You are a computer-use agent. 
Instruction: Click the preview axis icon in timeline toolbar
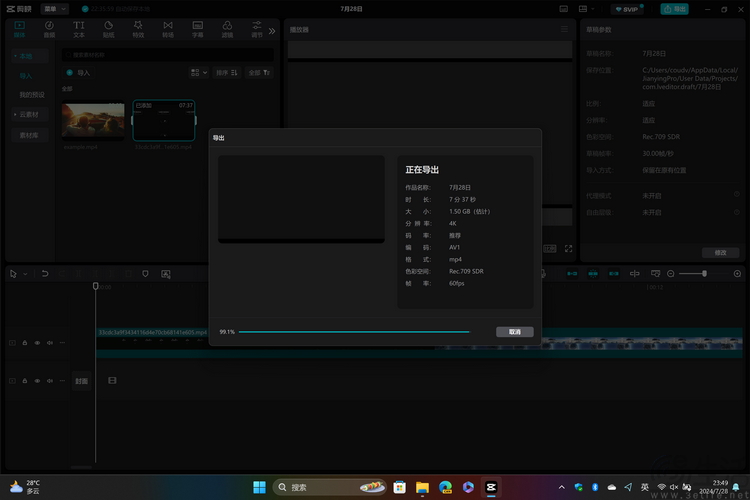(635, 274)
